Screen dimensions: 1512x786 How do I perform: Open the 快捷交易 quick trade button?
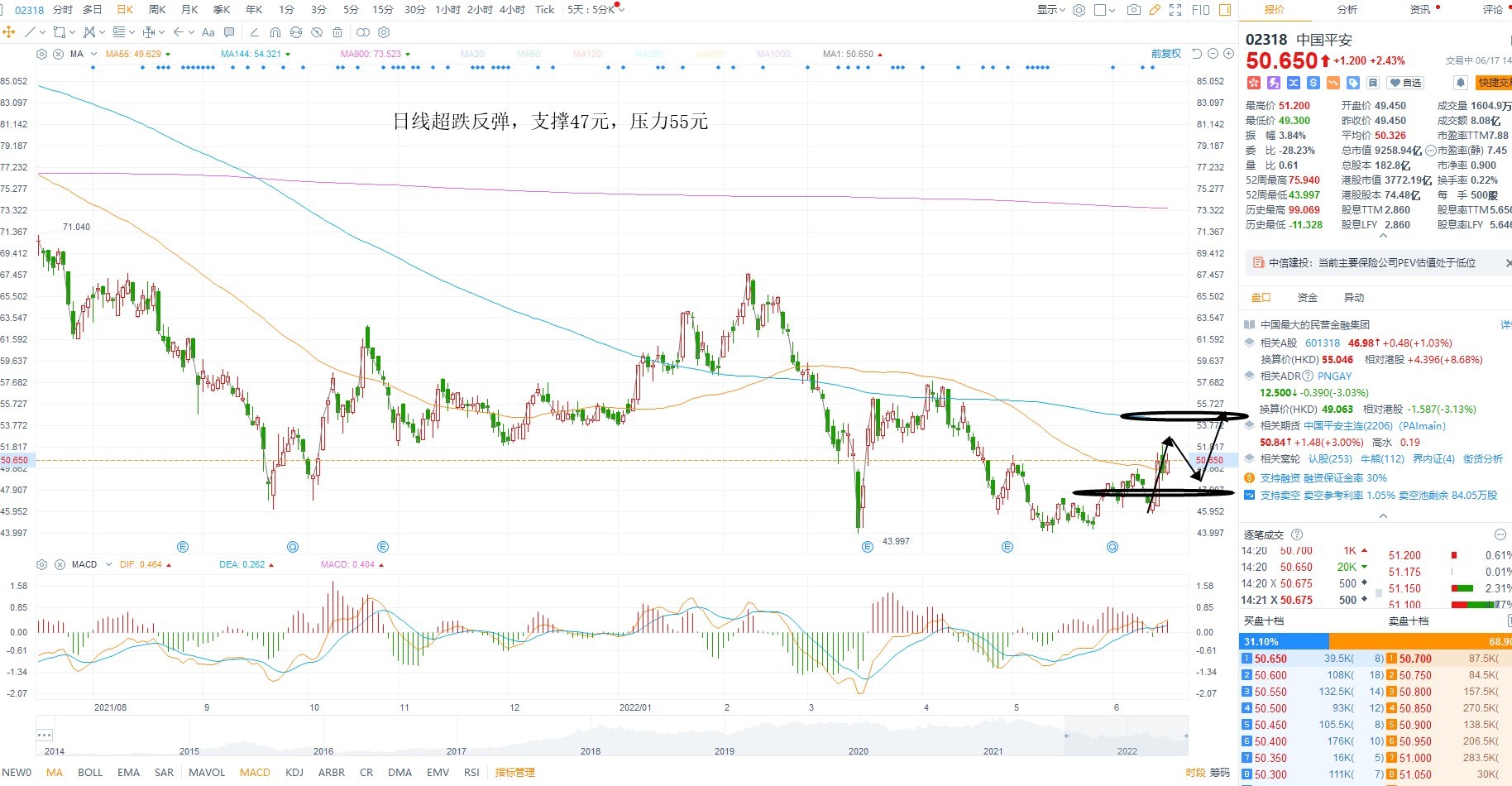[1494, 83]
